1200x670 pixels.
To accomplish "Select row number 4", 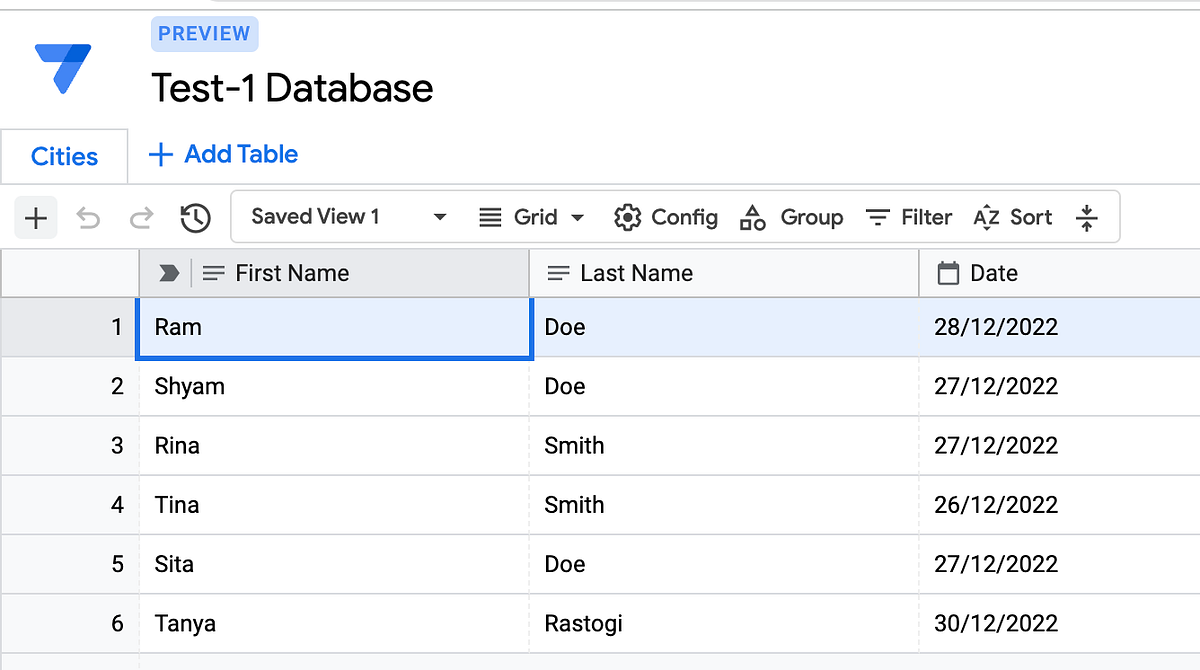I will (x=117, y=505).
